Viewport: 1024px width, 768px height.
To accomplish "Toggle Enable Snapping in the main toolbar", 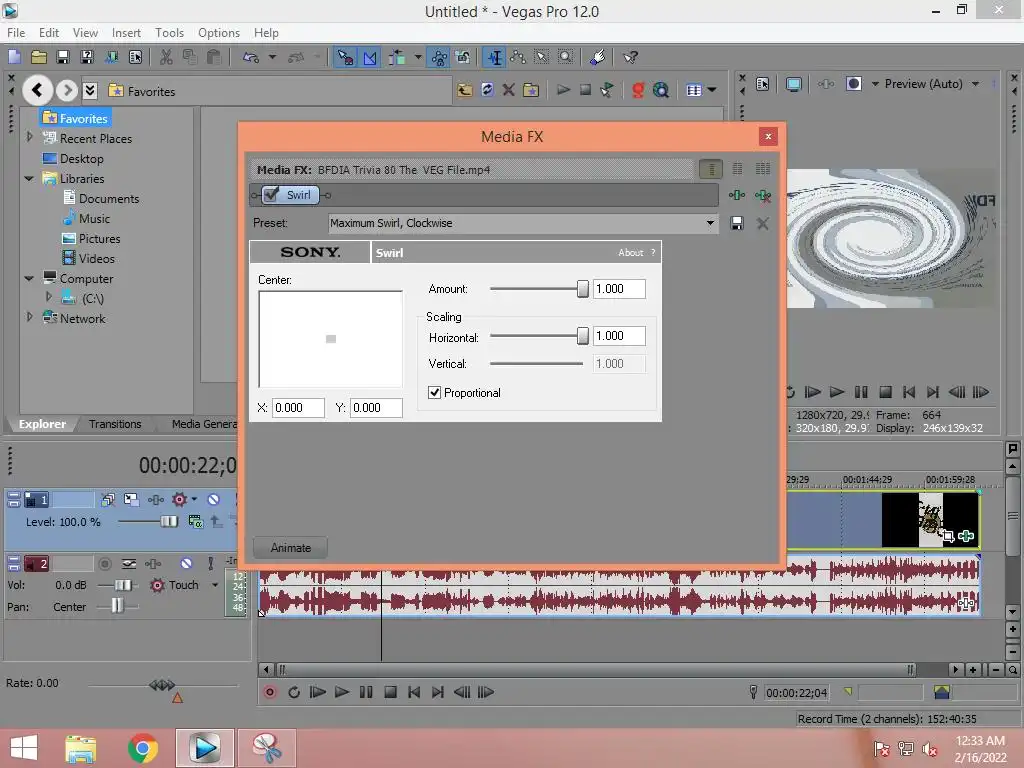I will point(345,57).
